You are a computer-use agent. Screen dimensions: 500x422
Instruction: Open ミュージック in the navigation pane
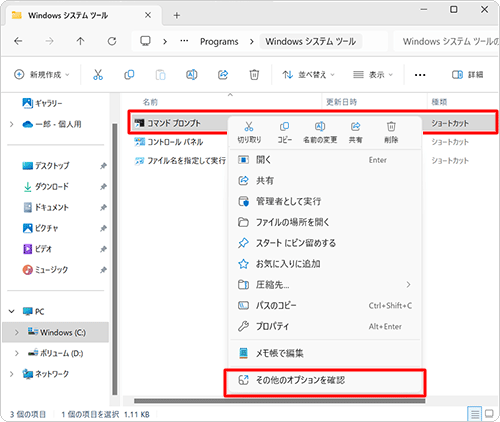tap(45, 269)
